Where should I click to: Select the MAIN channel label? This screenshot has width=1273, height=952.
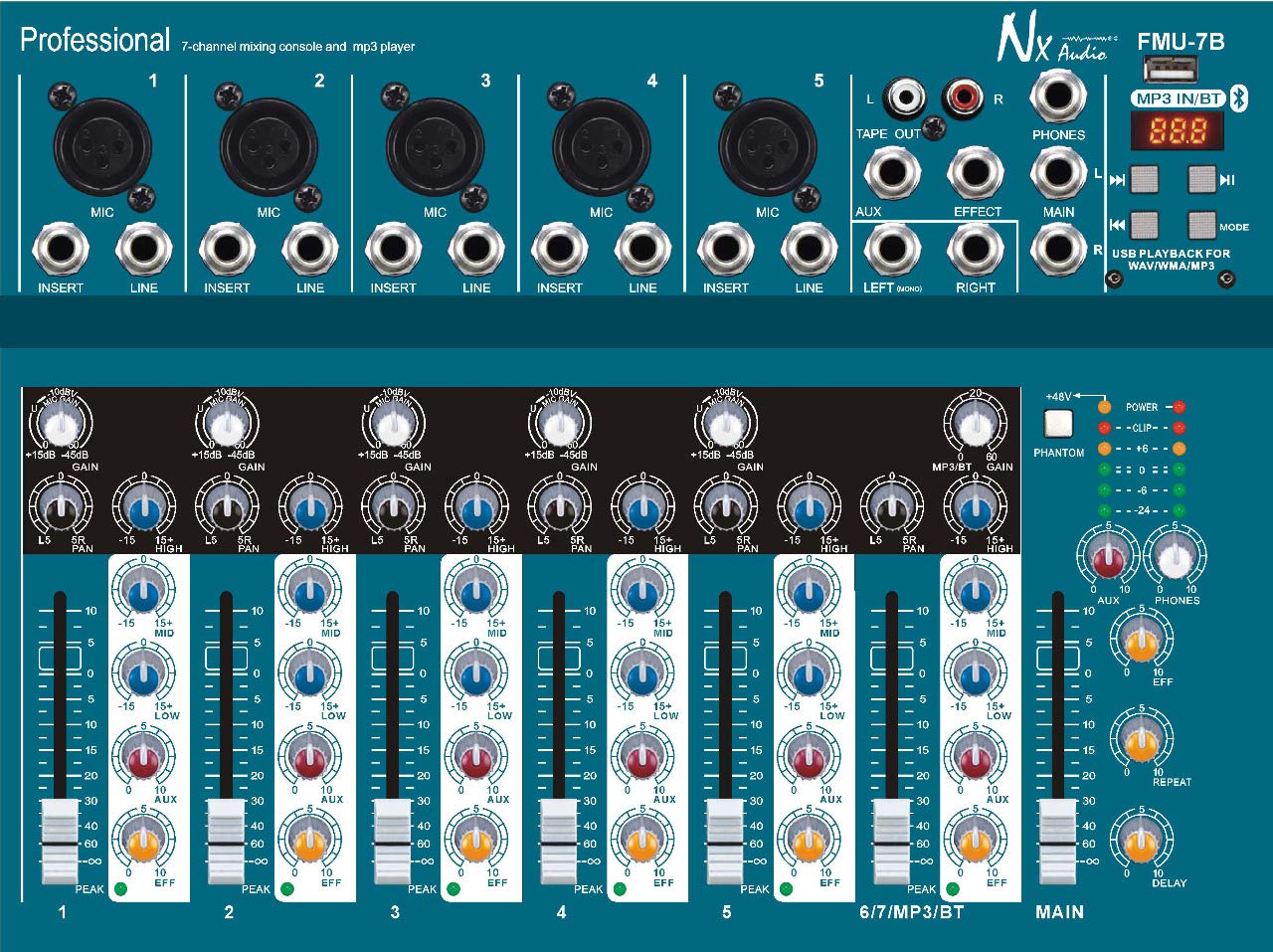tap(1060, 911)
